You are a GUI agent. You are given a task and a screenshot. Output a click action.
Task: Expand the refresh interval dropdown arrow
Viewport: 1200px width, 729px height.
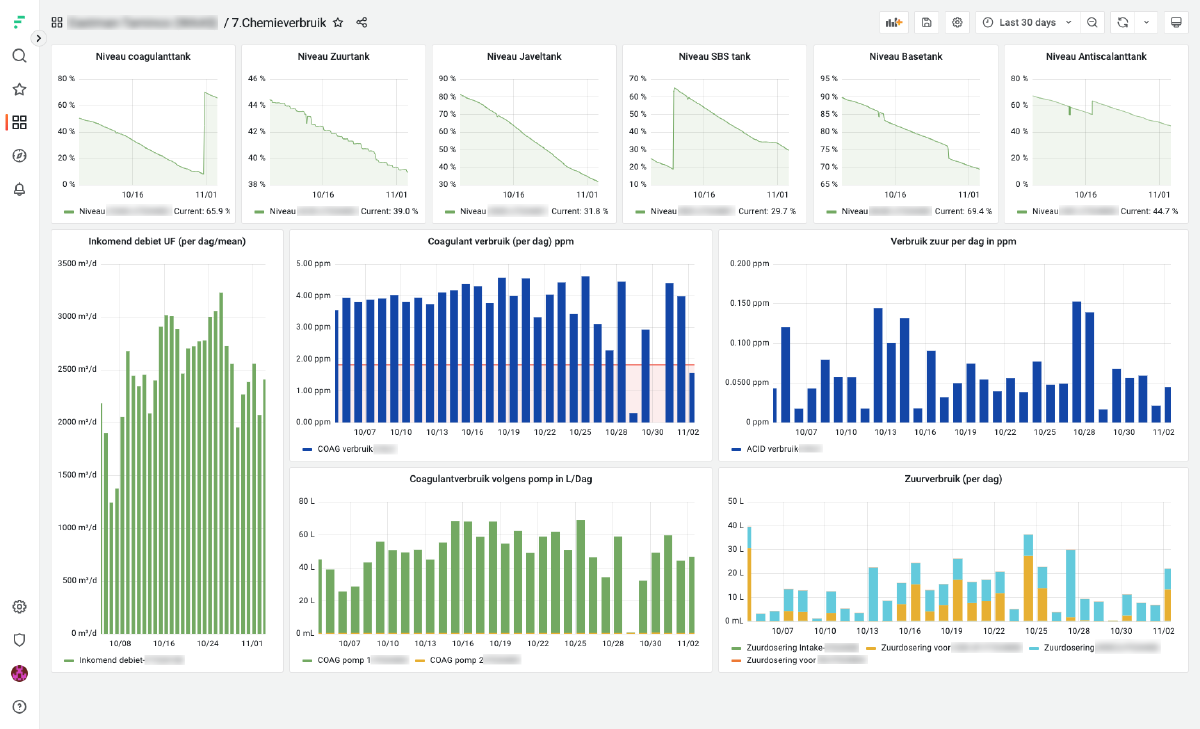click(x=1146, y=22)
